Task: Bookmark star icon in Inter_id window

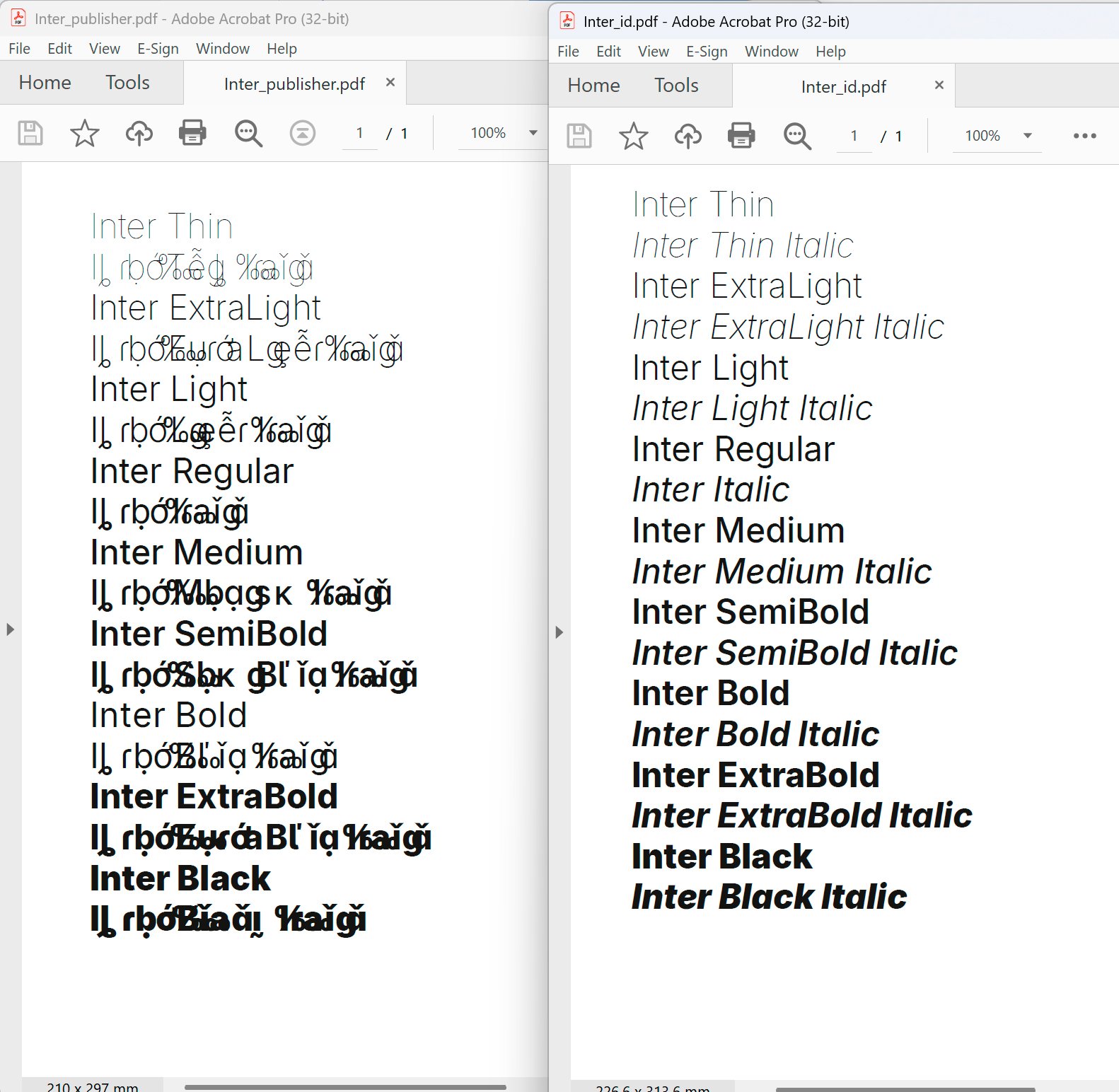Action: point(633,136)
